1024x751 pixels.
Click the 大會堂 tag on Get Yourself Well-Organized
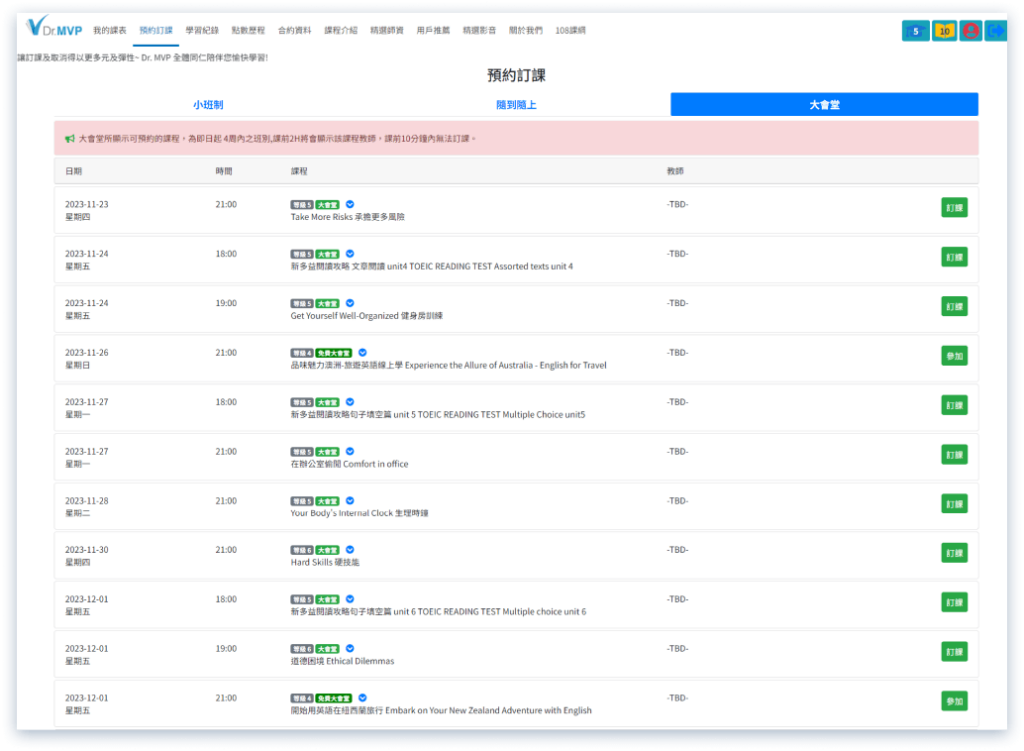point(328,303)
